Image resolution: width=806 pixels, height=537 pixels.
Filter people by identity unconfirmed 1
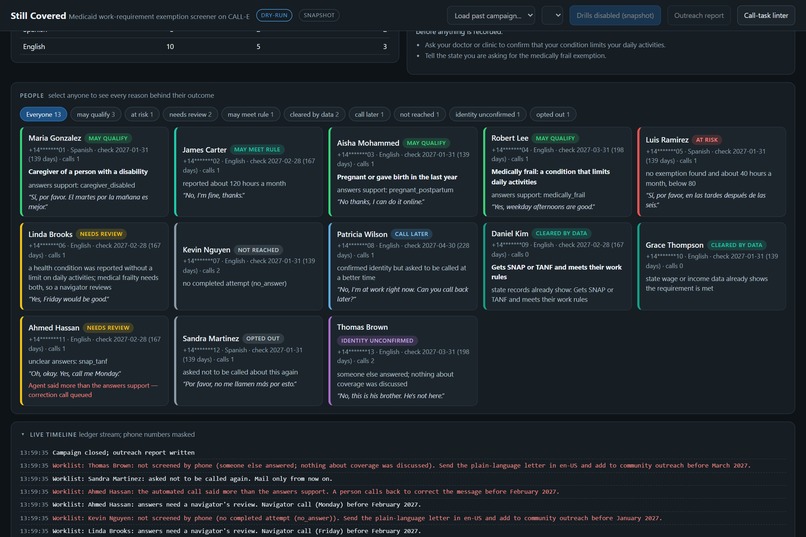coord(487,115)
